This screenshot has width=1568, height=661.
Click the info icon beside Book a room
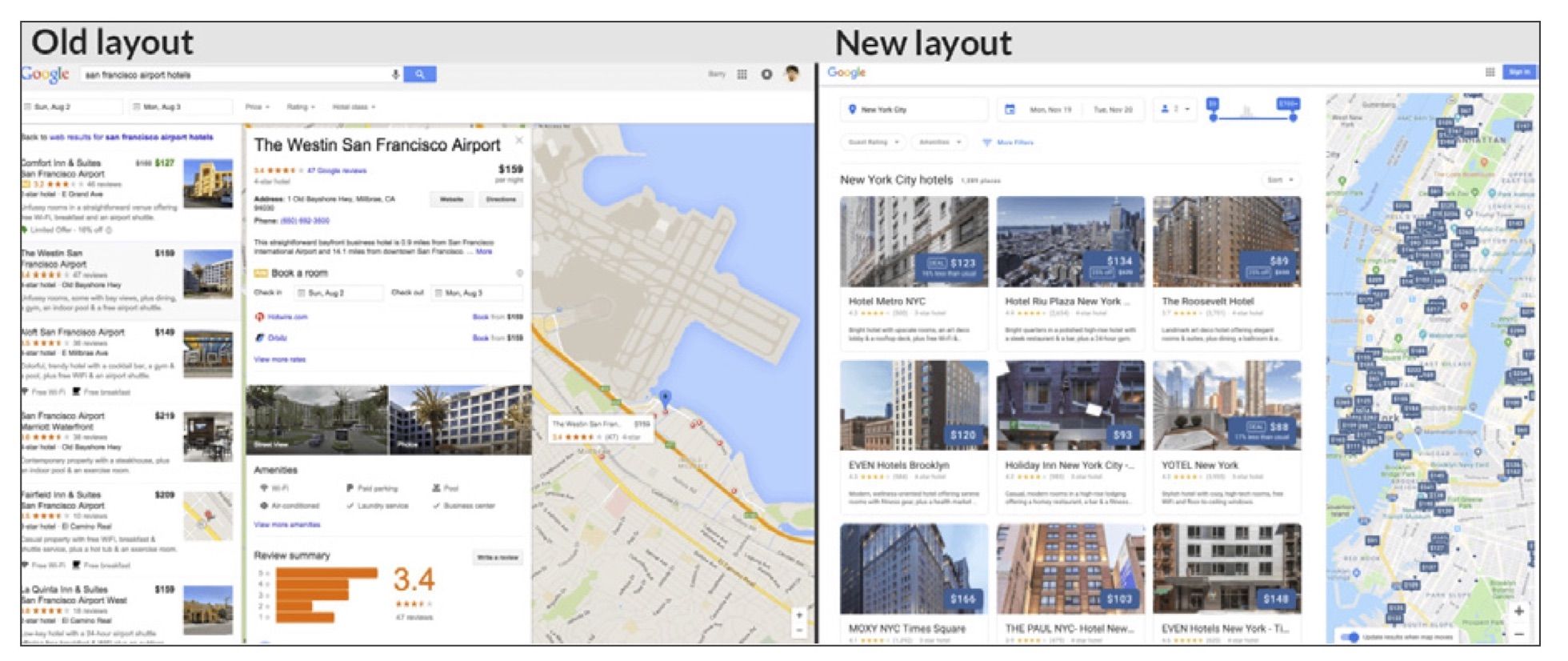tap(519, 274)
